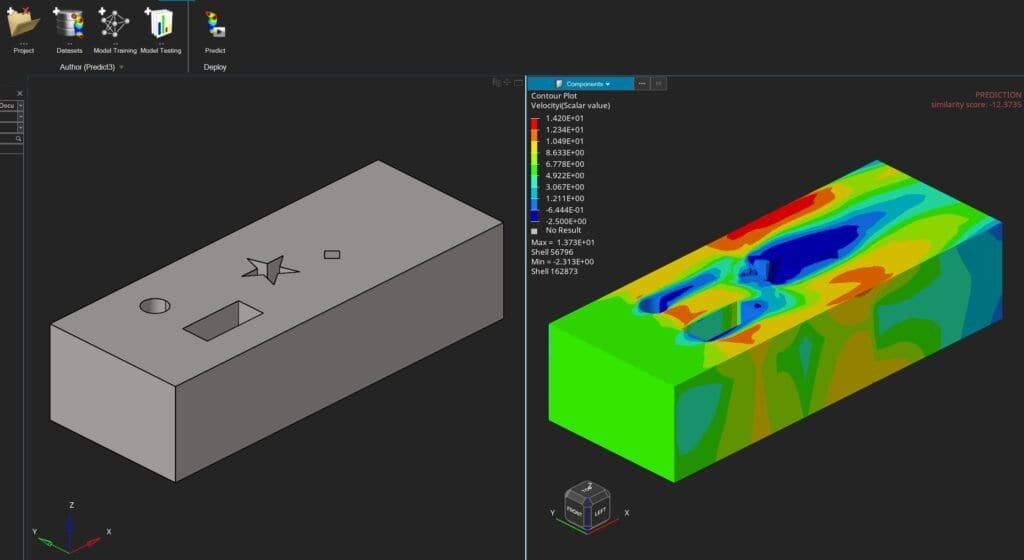Open the third dropdown arrow in left panel
Image resolution: width=1024 pixels, height=560 pixels.
(20, 127)
